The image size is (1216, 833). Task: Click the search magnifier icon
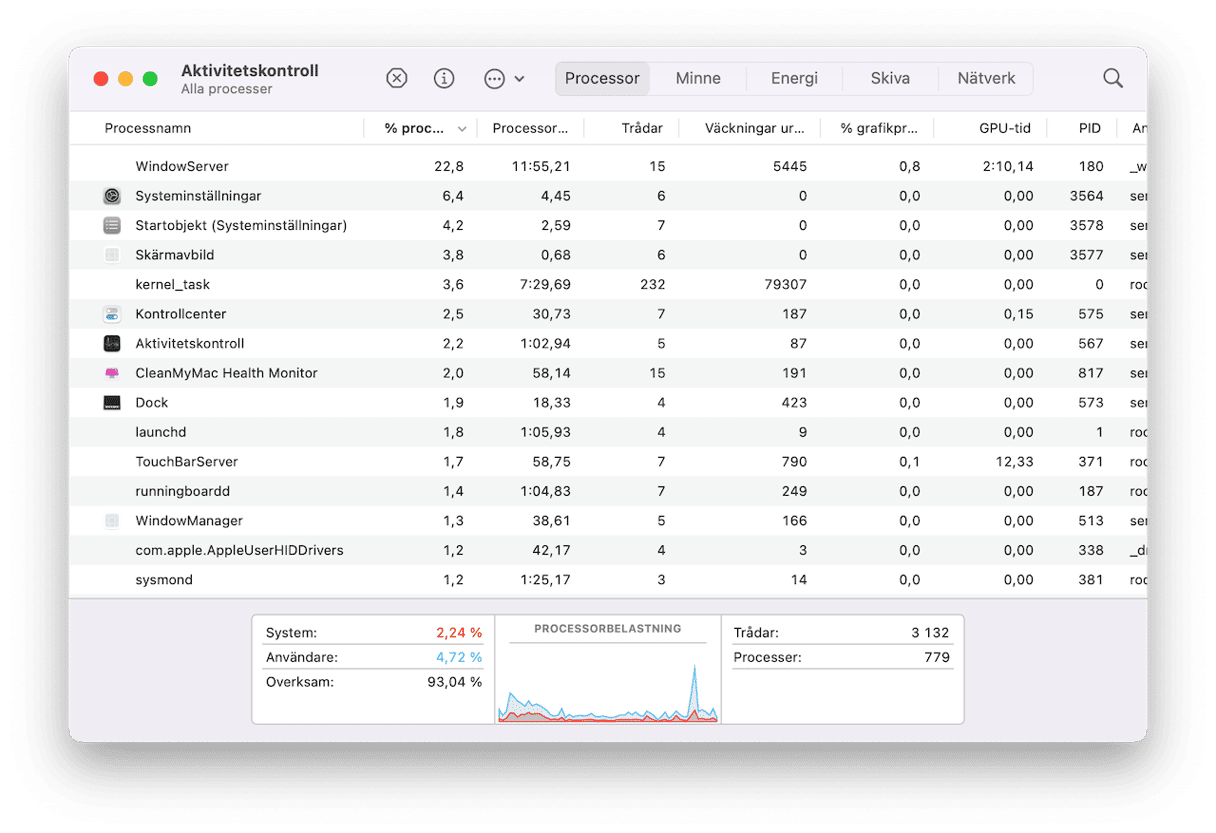tap(1112, 78)
